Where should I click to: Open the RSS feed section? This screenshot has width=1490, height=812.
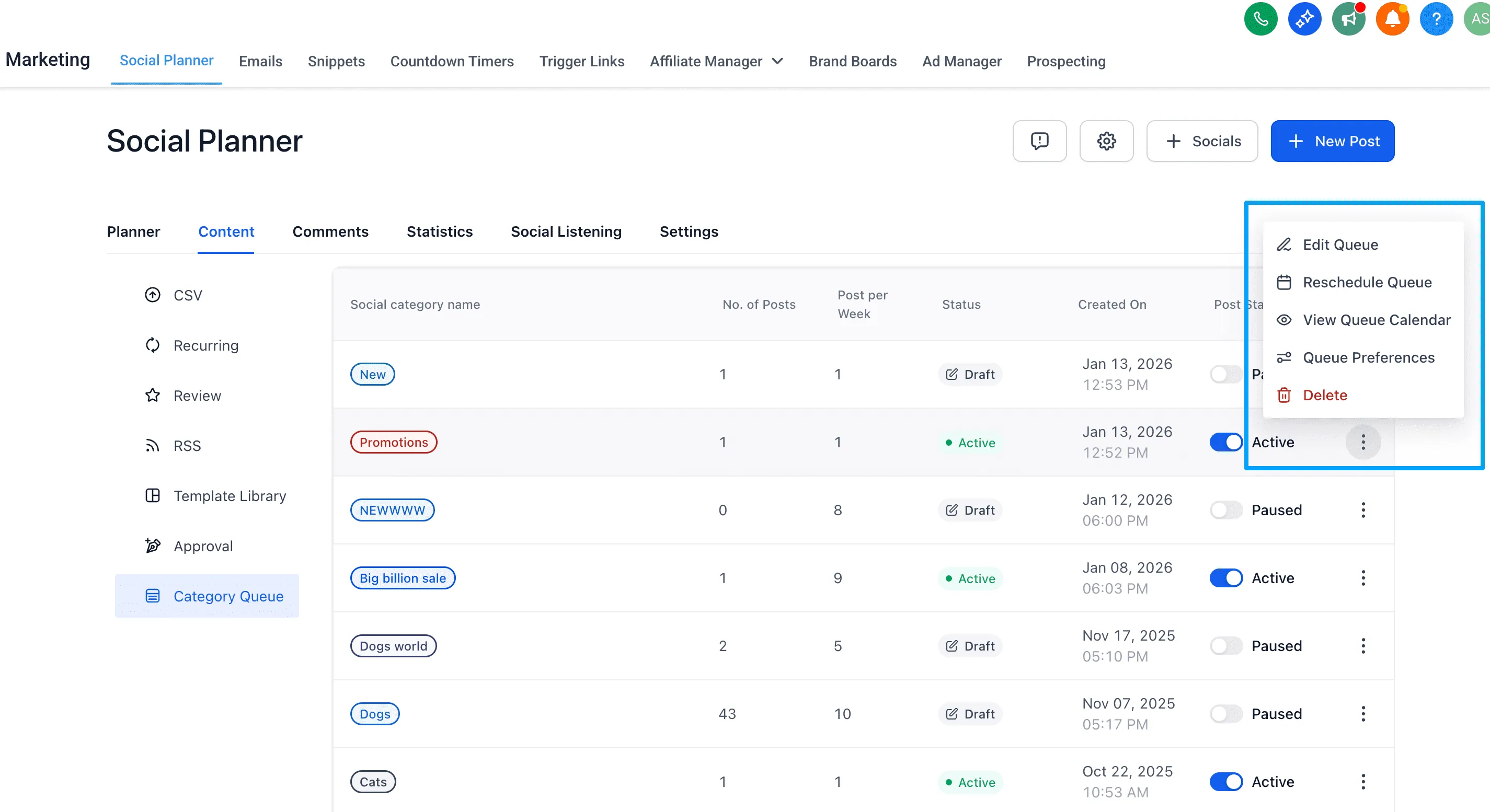tap(186, 445)
